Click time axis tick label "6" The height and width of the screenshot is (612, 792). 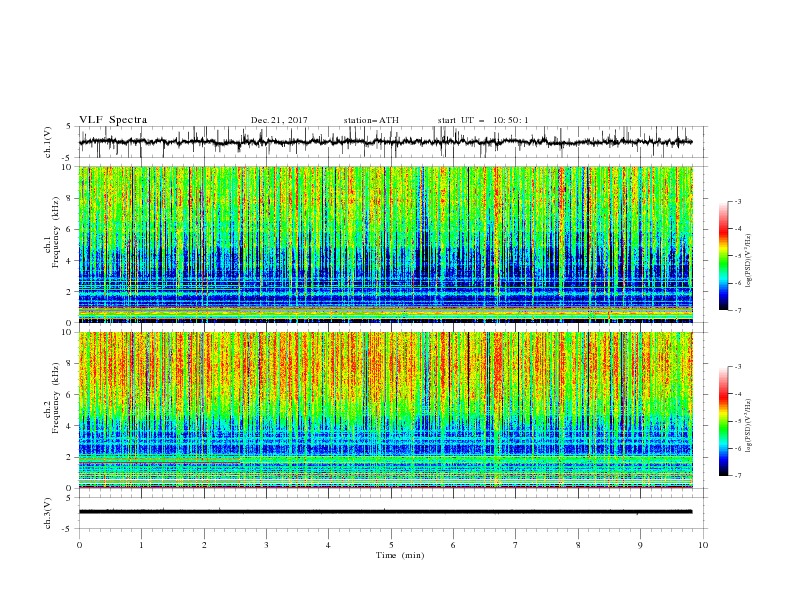coord(454,545)
